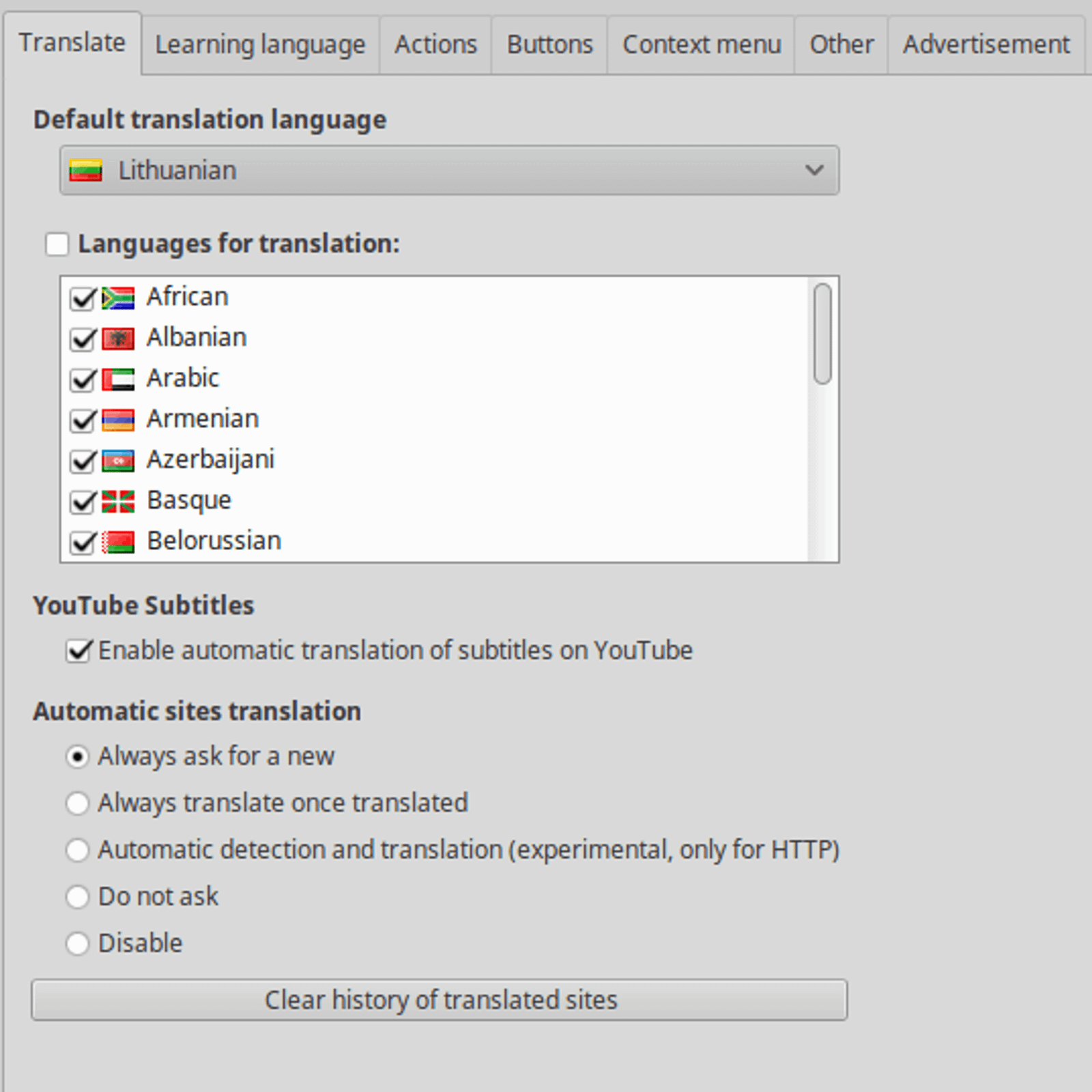Image resolution: width=1092 pixels, height=1092 pixels.
Task: Click Clear history of translated sites button
Action: click(440, 1000)
